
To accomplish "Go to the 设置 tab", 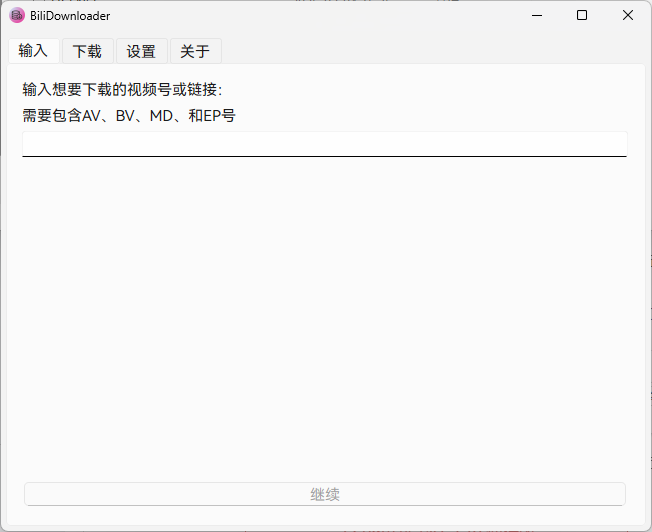I will [x=141, y=51].
